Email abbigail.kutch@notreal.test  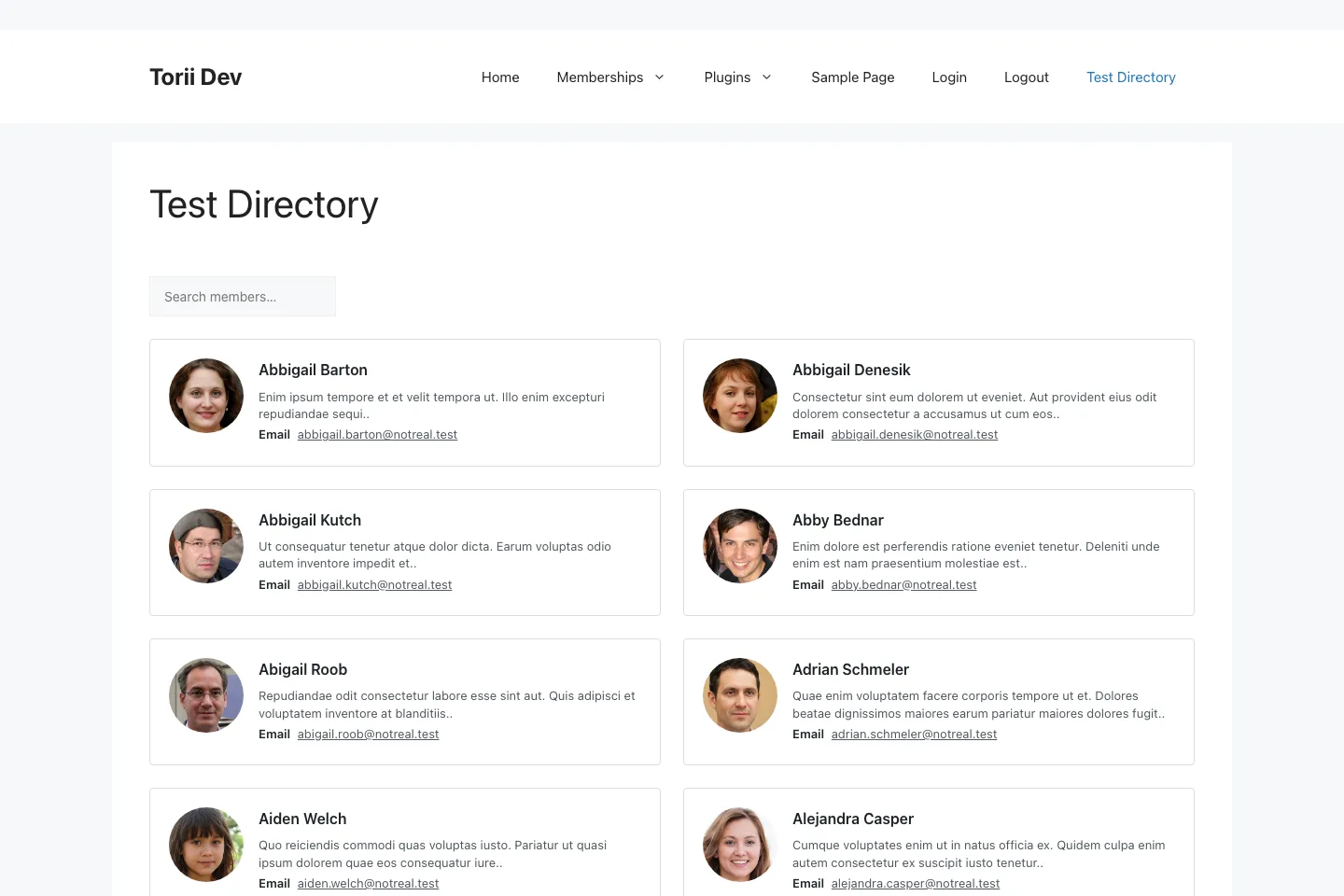(374, 585)
